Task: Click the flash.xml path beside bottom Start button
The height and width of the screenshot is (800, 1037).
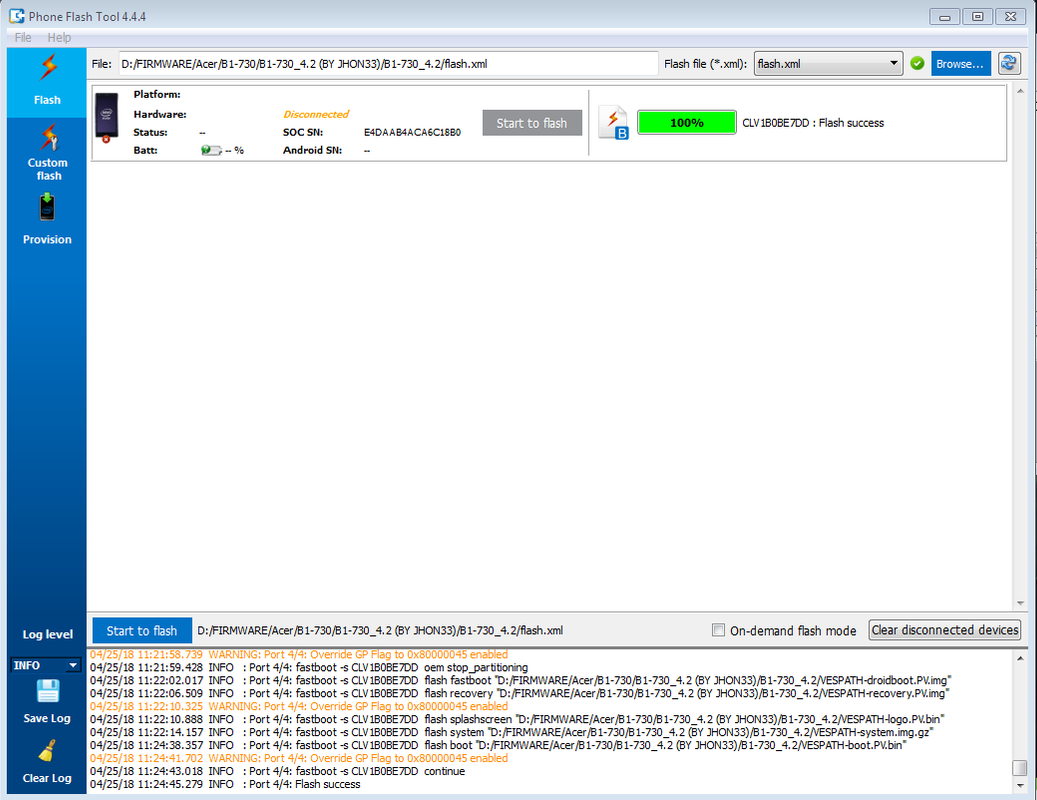Action: click(x=380, y=630)
